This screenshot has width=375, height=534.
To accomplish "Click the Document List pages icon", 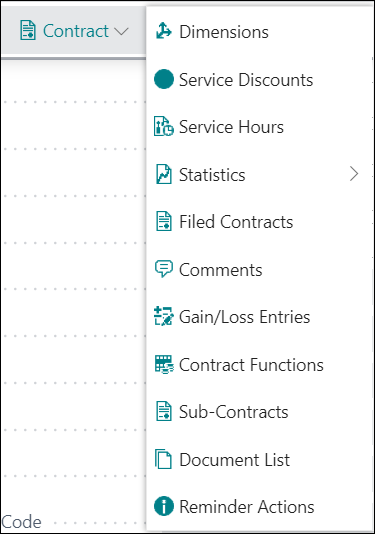I will (163, 459).
